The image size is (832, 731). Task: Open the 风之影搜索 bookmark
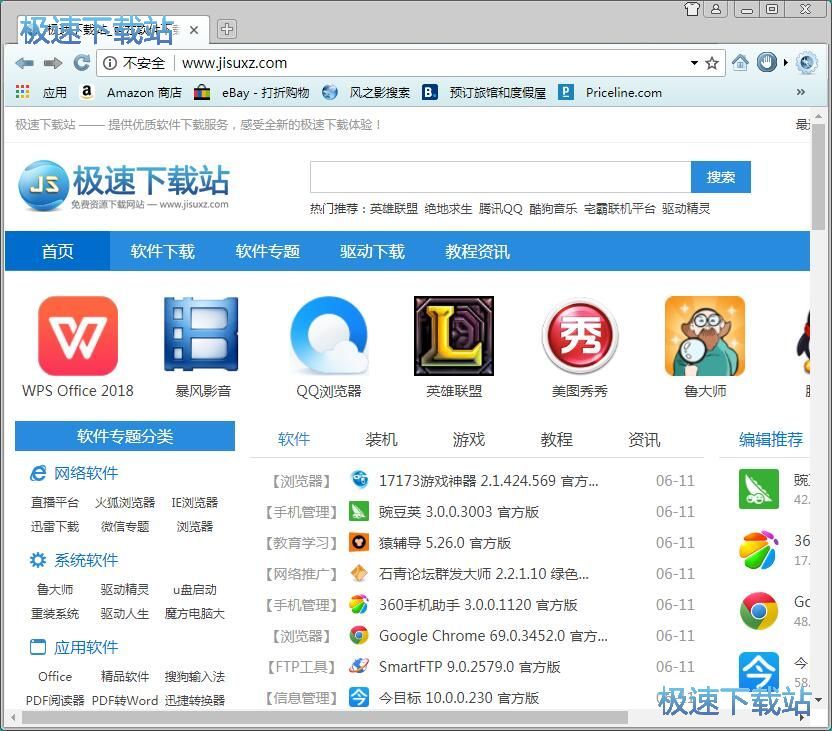tap(366, 92)
